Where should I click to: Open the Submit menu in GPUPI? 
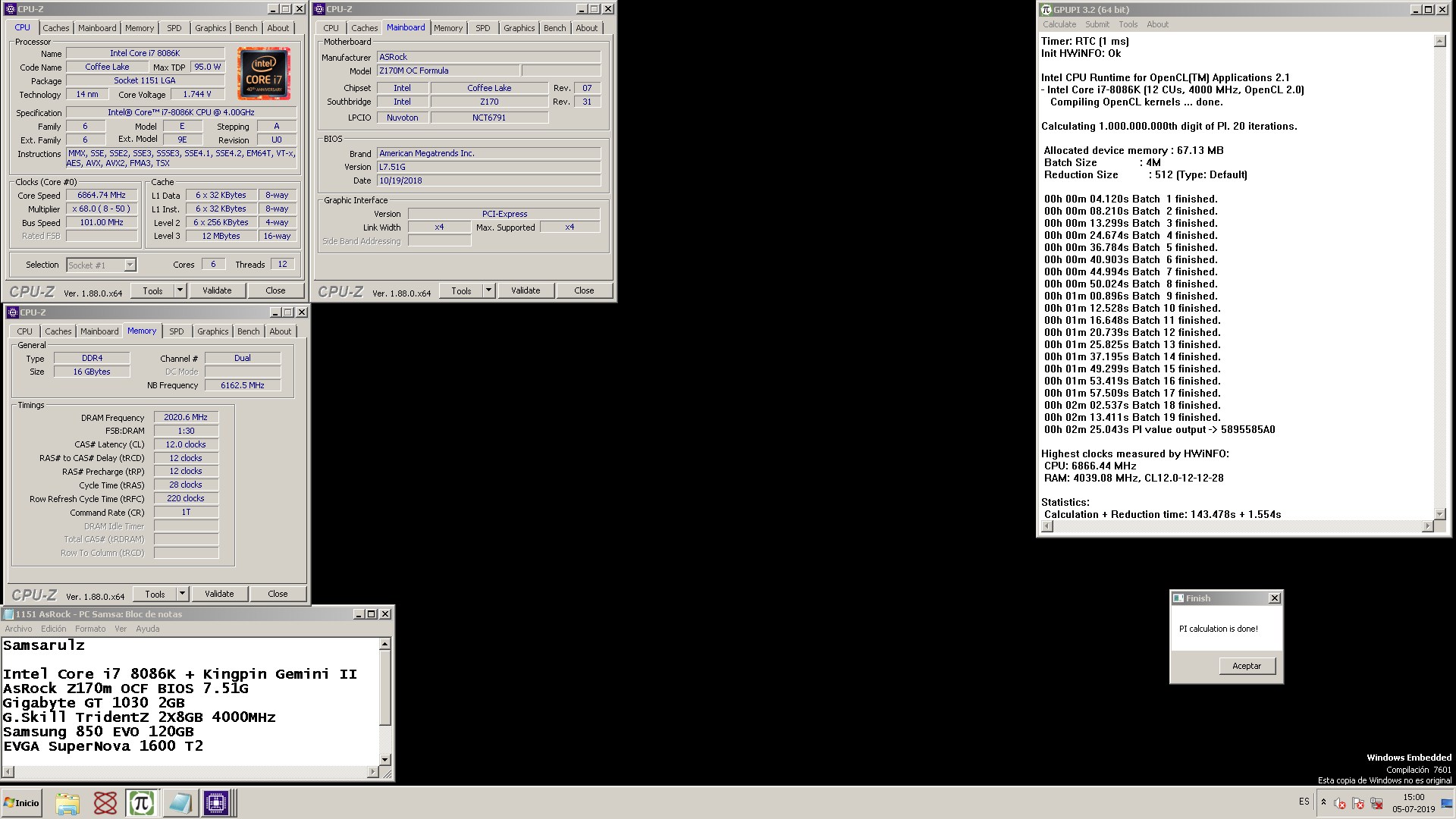click(1097, 24)
